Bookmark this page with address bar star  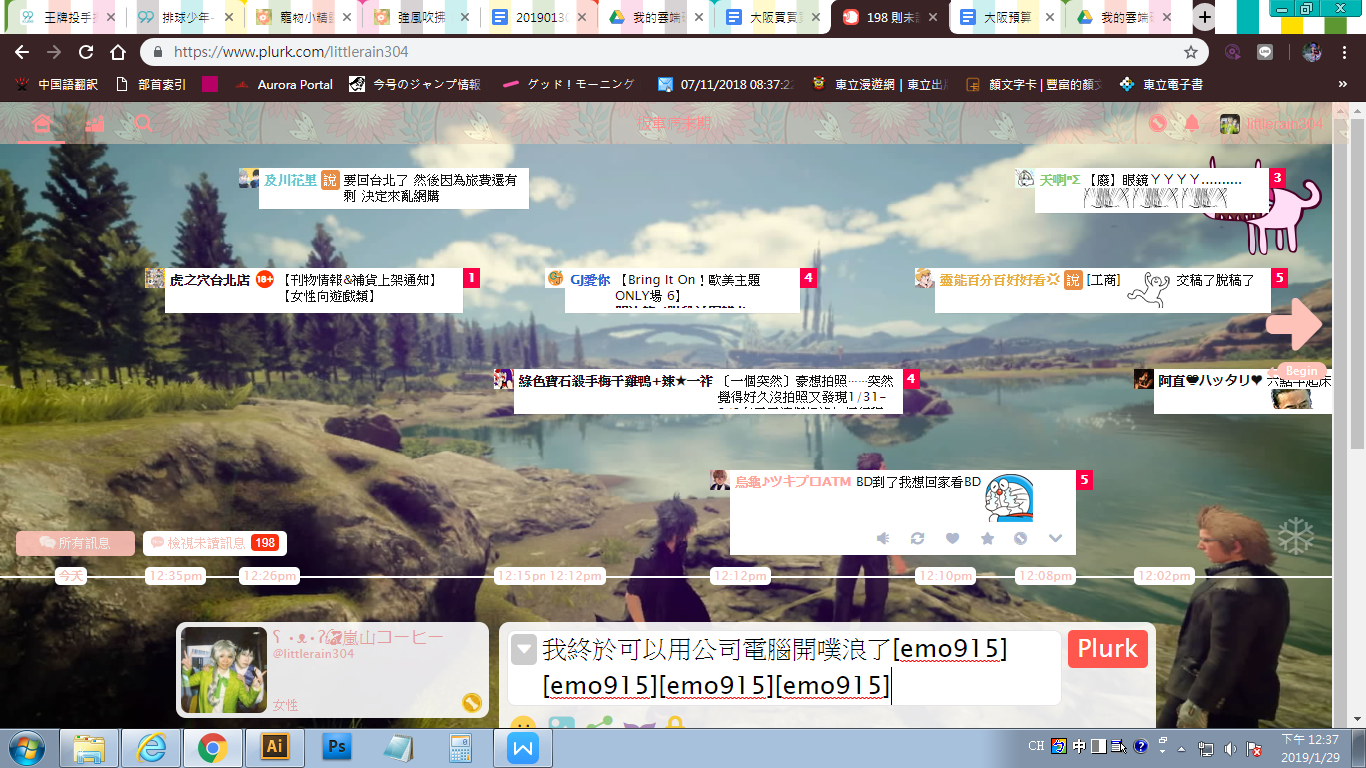1190,52
